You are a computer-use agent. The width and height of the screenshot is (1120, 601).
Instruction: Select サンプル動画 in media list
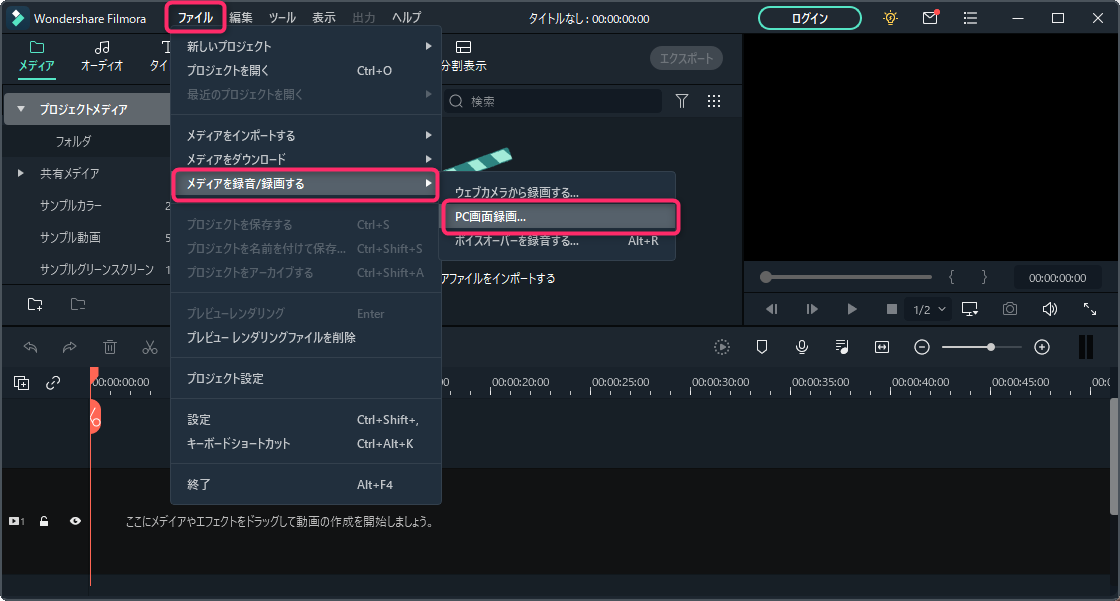coord(70,237)
